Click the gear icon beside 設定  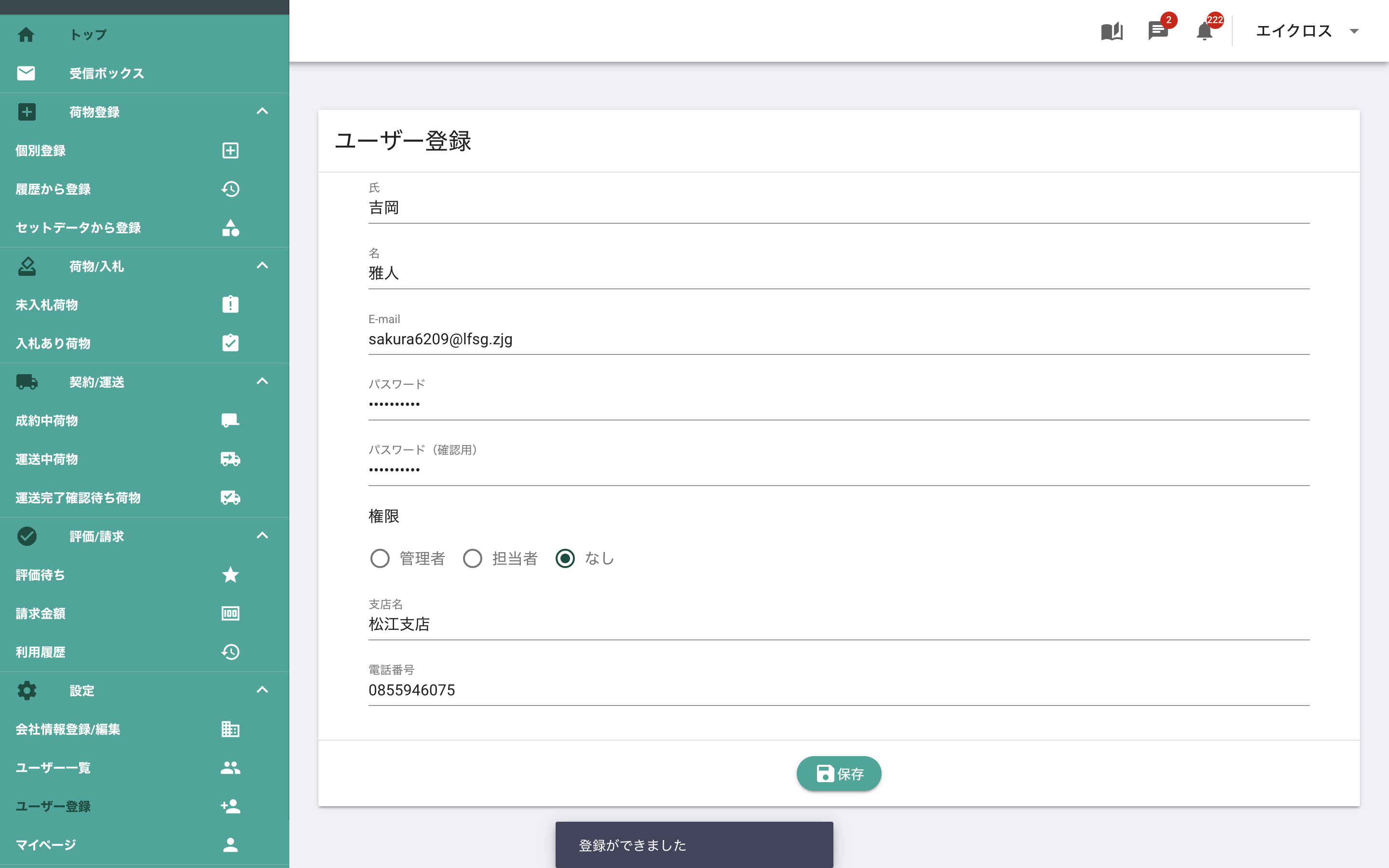click(x=27, y=690)
